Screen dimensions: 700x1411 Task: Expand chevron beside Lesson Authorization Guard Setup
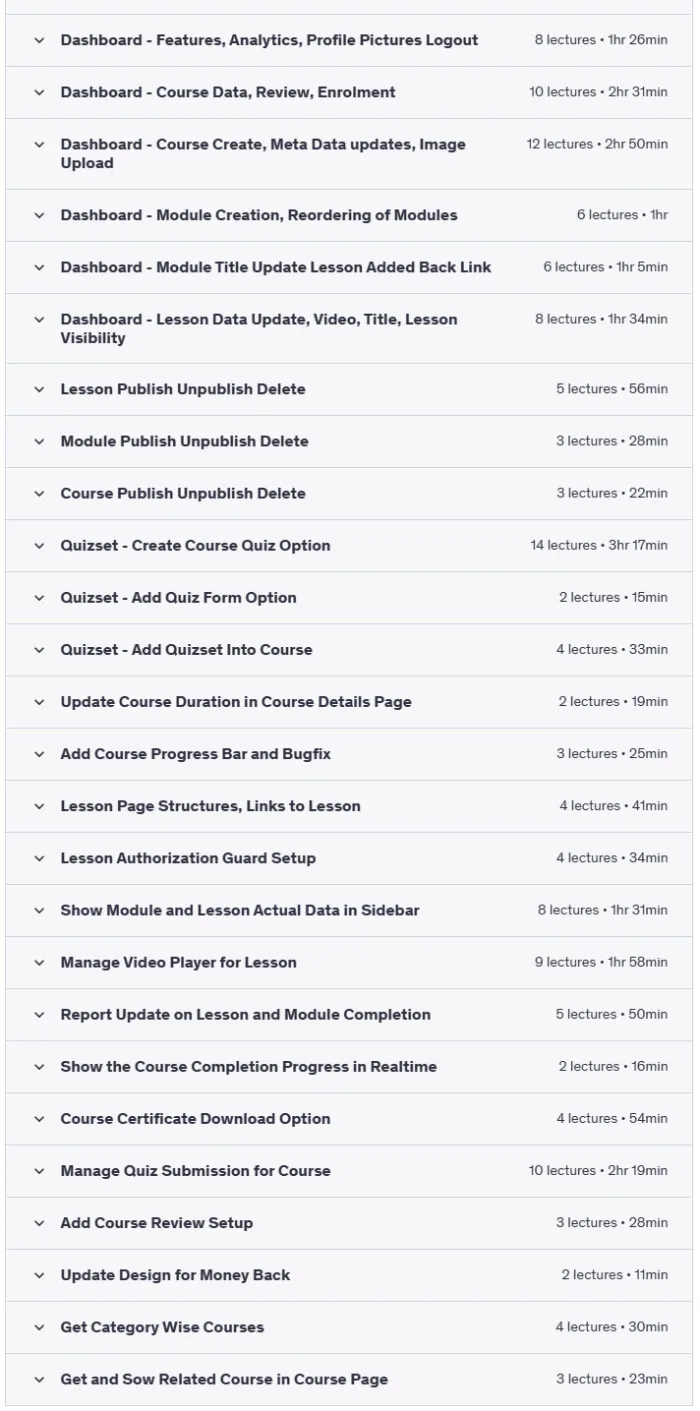[x=39, y=858]
